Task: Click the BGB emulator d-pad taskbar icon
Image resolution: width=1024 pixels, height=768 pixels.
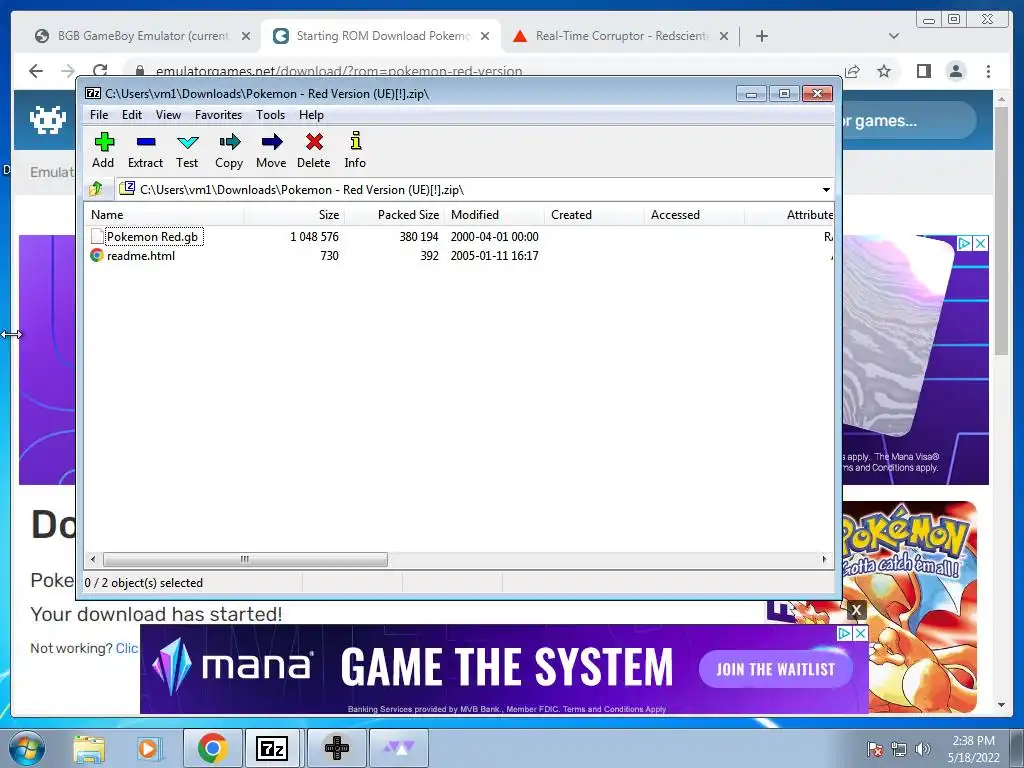Action: (337, 748)
